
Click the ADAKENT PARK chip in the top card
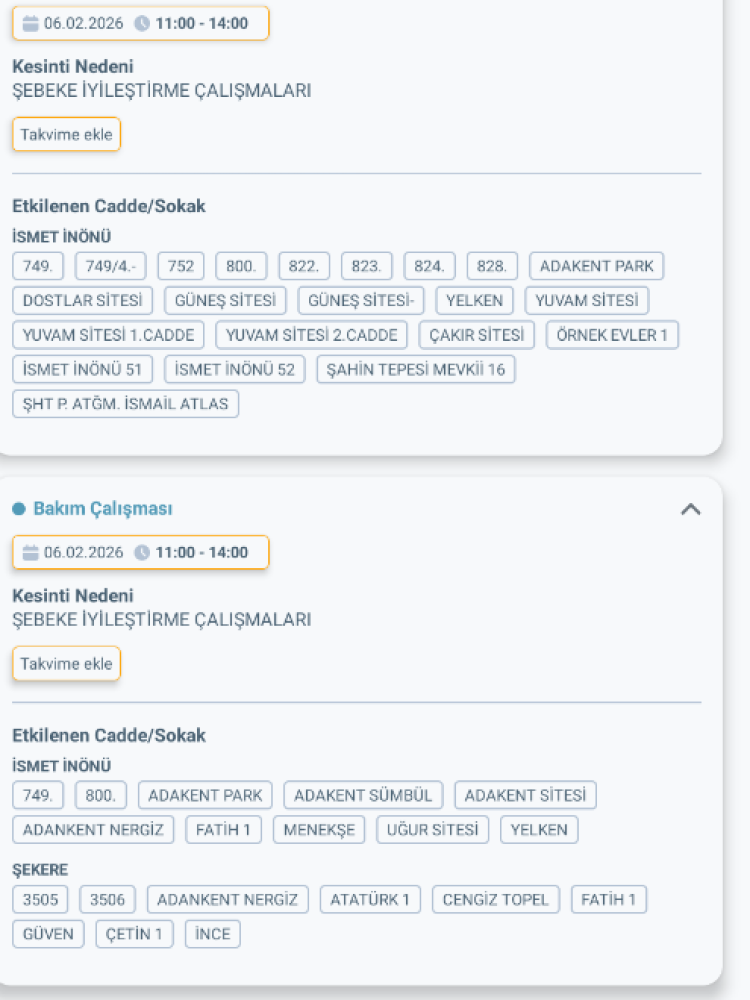coord(596,266)
